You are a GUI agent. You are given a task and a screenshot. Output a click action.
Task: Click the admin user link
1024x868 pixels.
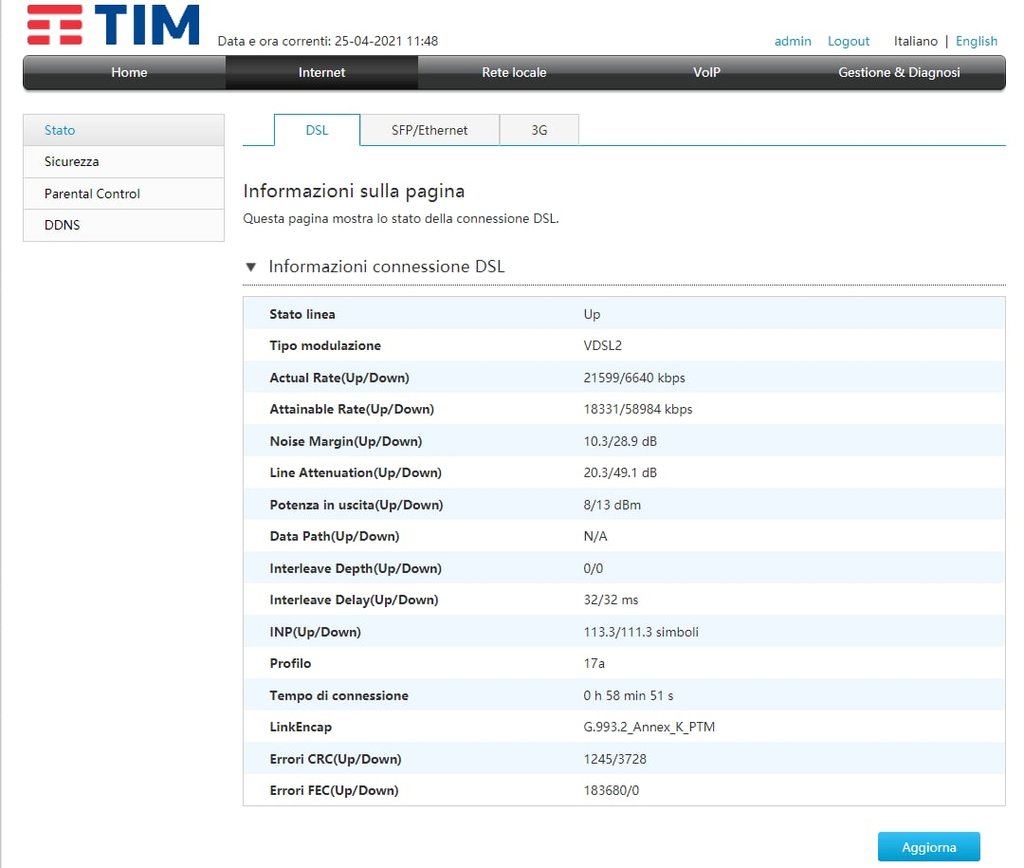pos(793,41)
